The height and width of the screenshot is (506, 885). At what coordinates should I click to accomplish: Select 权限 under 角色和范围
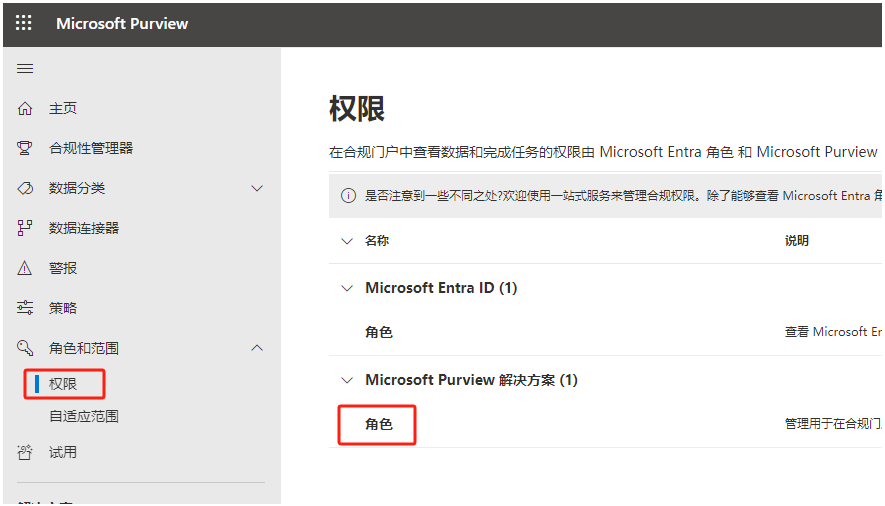(63, 384)
